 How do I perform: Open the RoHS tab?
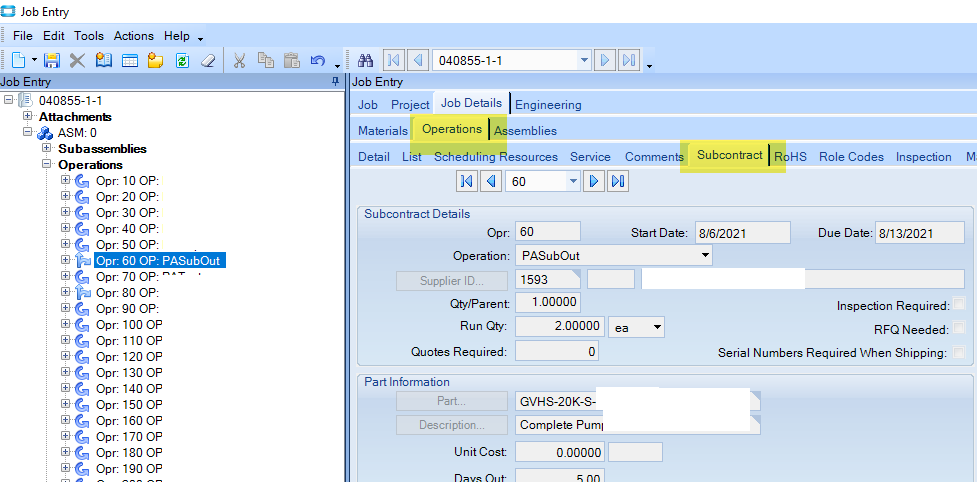pyautogui.click(x=791, y=157)
